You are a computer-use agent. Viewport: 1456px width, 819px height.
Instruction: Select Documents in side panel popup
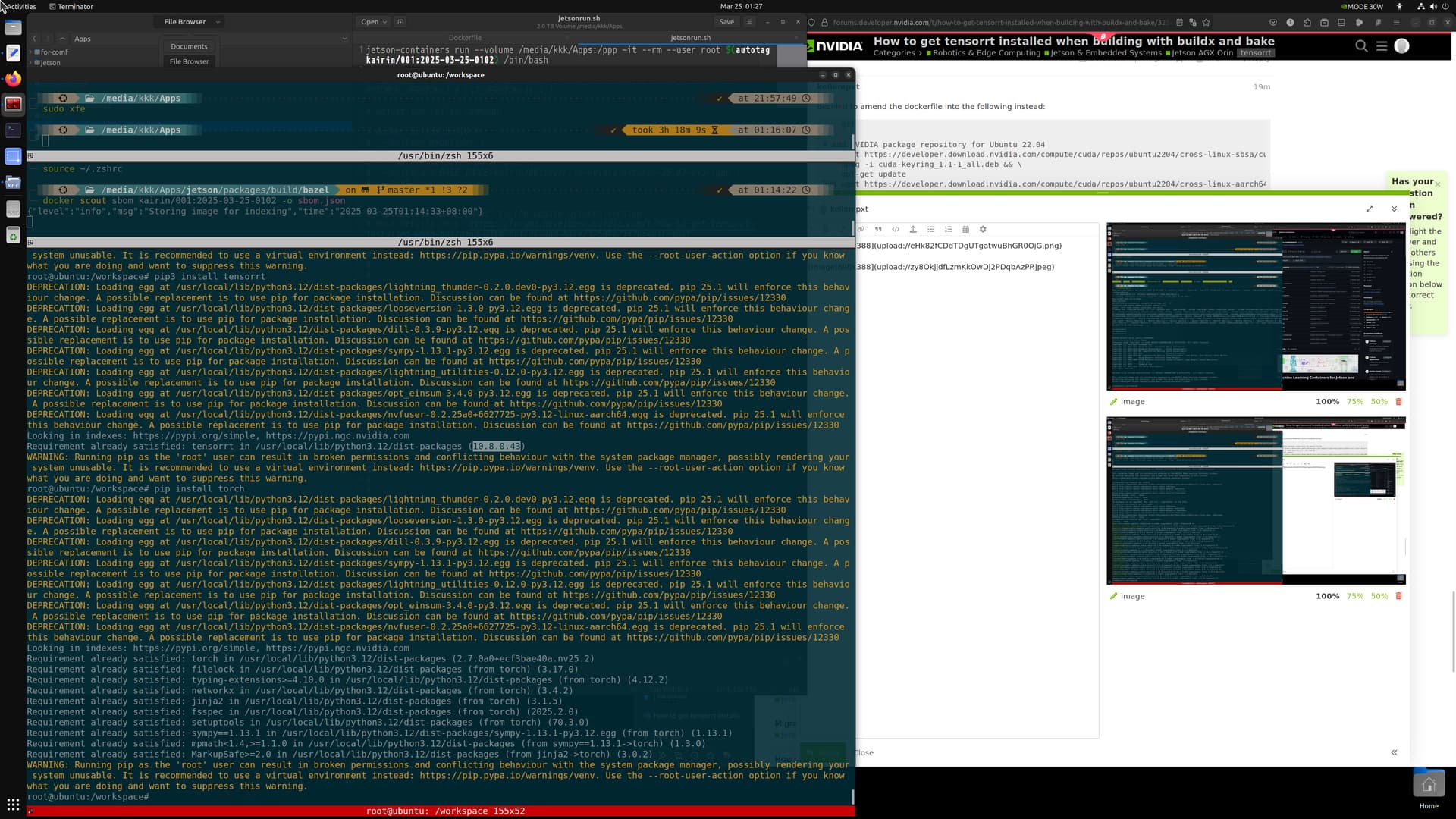tap(189, 46)
